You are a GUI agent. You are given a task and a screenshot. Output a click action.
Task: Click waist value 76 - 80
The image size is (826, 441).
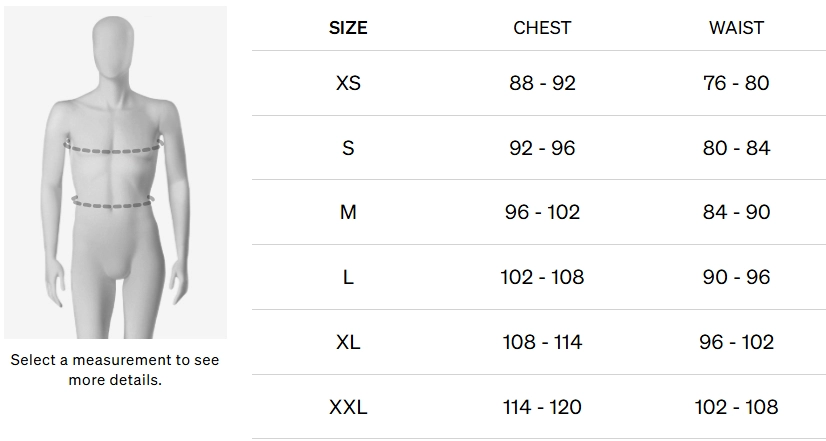(736, 83)
